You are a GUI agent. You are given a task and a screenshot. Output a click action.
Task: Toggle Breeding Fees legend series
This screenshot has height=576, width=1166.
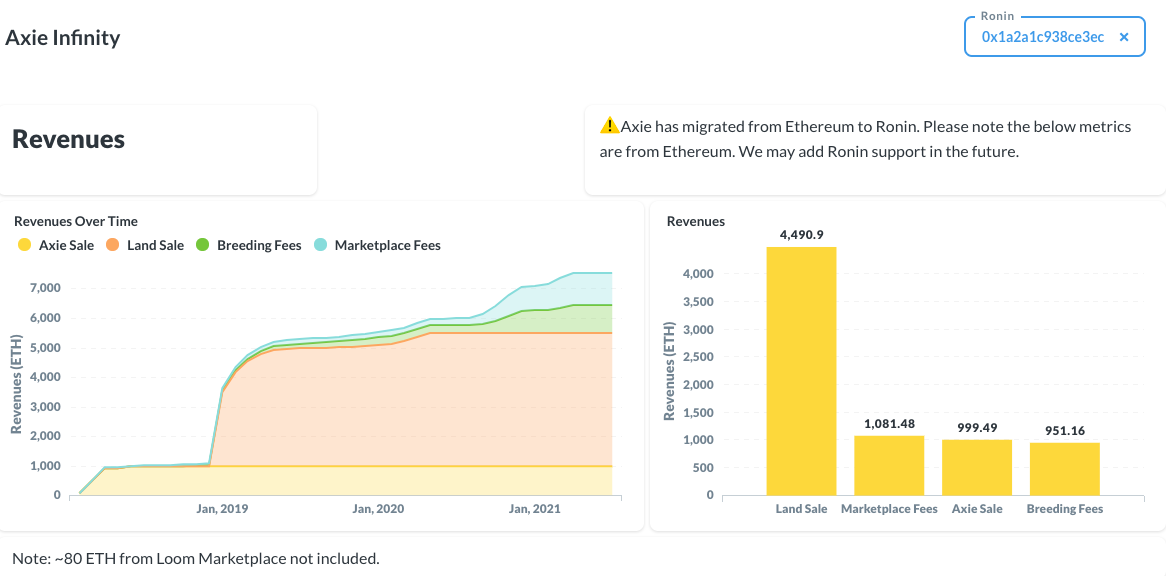tap(248, 245)
